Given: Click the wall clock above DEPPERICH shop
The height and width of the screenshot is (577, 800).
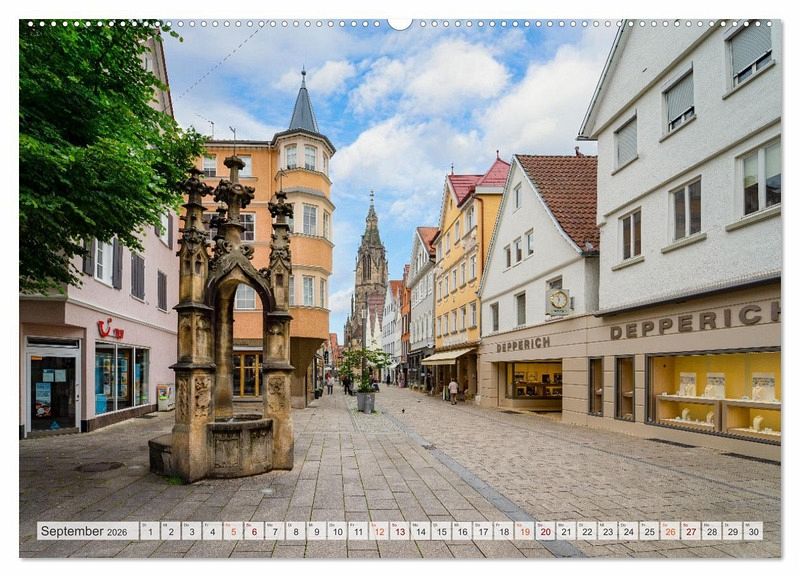Looking at the screenshot, I should 559,300.
